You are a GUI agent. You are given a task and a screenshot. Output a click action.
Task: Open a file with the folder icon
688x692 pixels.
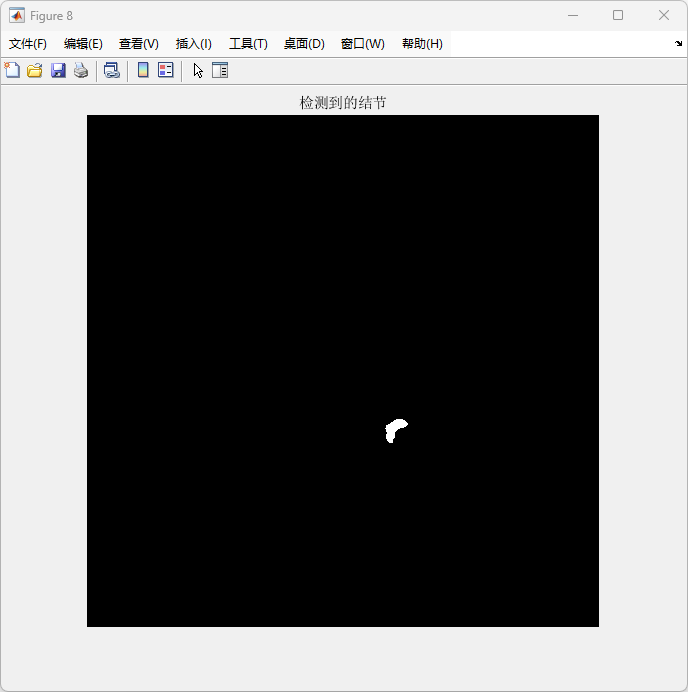35,70
